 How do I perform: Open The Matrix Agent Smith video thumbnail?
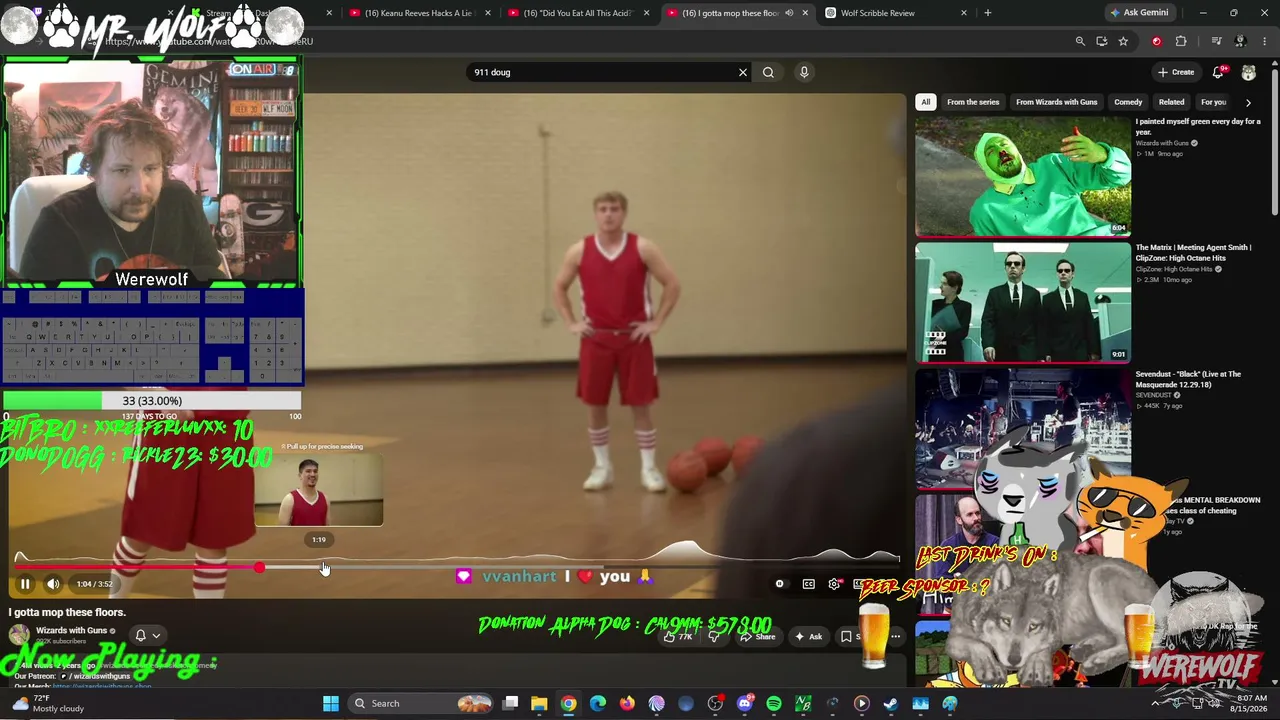(x=1023, y=302)
